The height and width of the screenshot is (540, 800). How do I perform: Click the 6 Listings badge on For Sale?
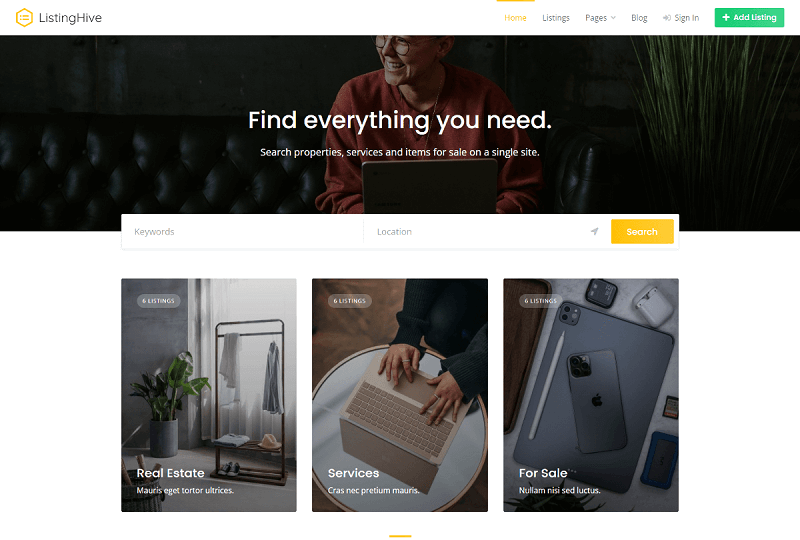coord(540,301)
